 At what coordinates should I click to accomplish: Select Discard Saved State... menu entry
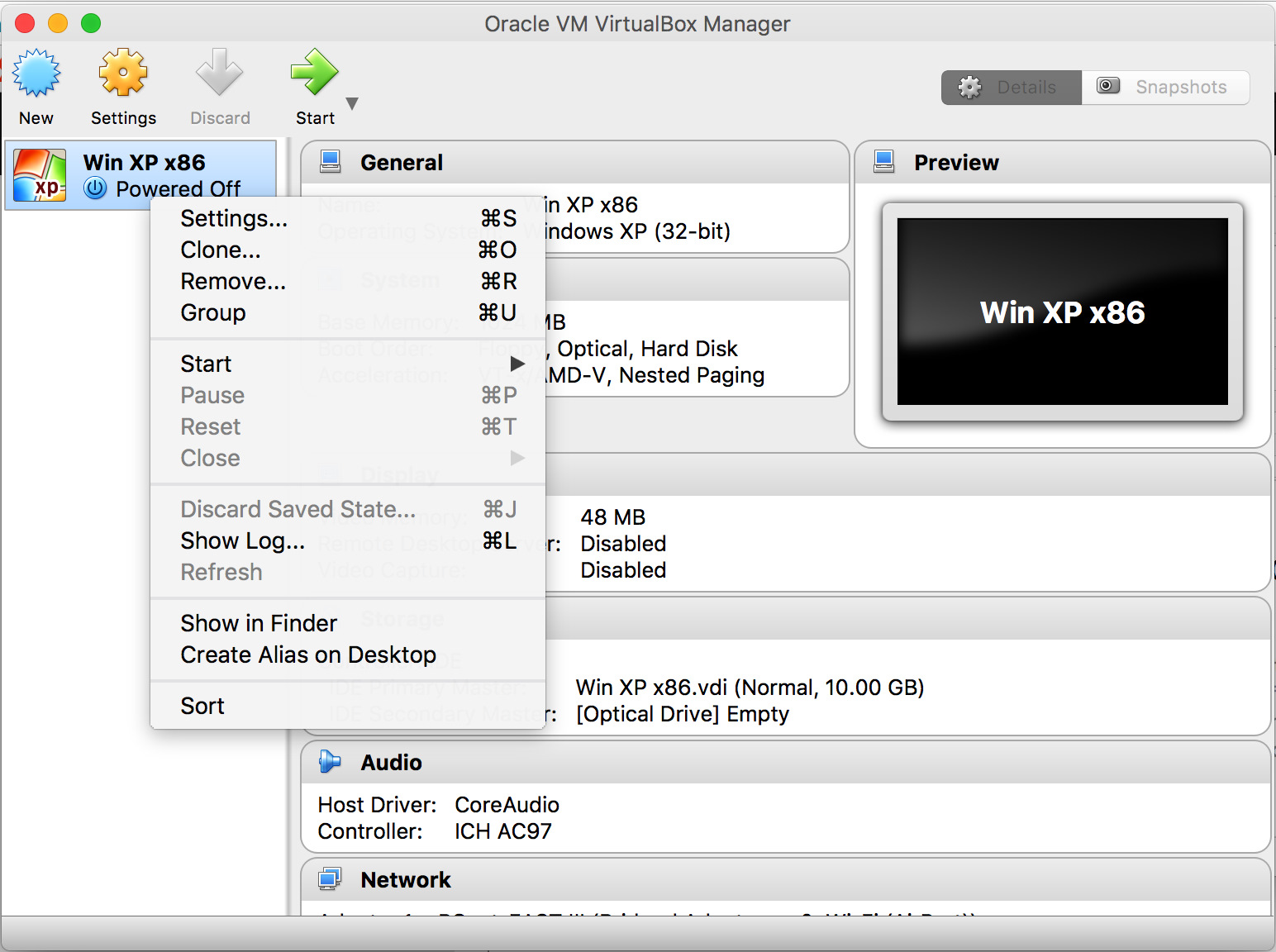click(348, 509)
